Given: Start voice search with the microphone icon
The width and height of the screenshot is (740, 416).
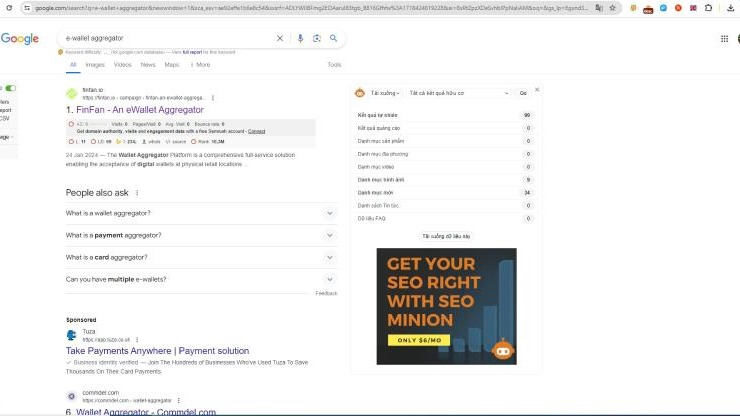Looking at the screenshot, I should [300, 38].
